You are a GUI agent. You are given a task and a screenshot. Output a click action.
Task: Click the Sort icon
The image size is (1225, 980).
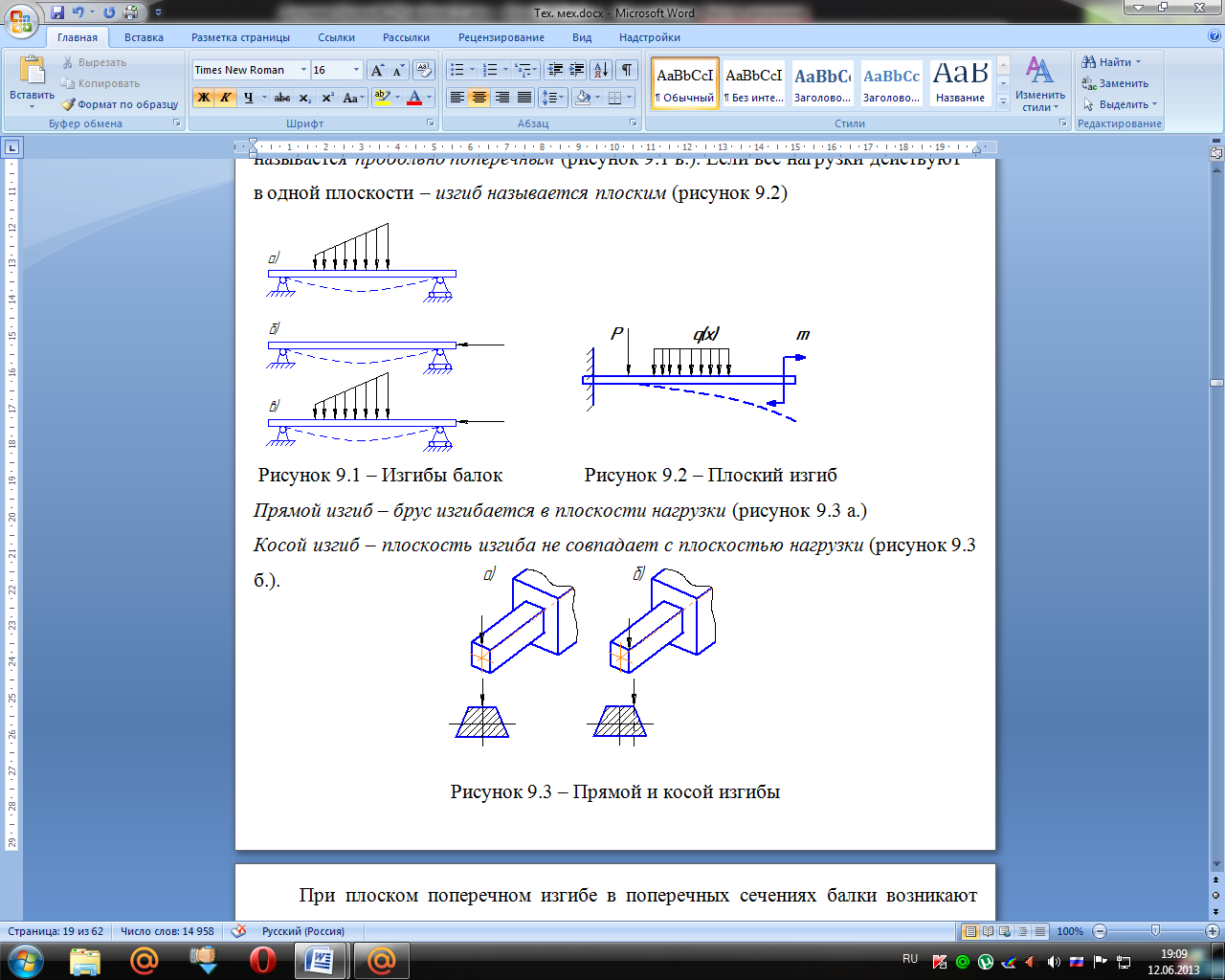601,70
